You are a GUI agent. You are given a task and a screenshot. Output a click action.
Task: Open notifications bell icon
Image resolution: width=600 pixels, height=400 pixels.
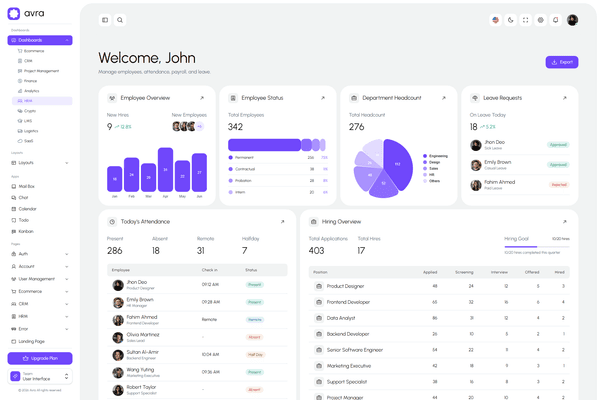(556, 20)
